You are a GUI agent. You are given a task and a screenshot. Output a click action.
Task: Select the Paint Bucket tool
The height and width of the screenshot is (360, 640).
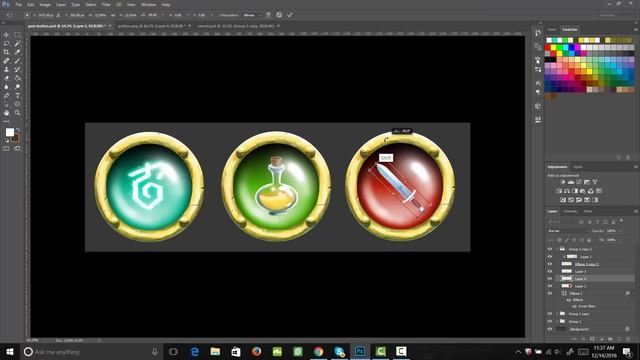18,78
